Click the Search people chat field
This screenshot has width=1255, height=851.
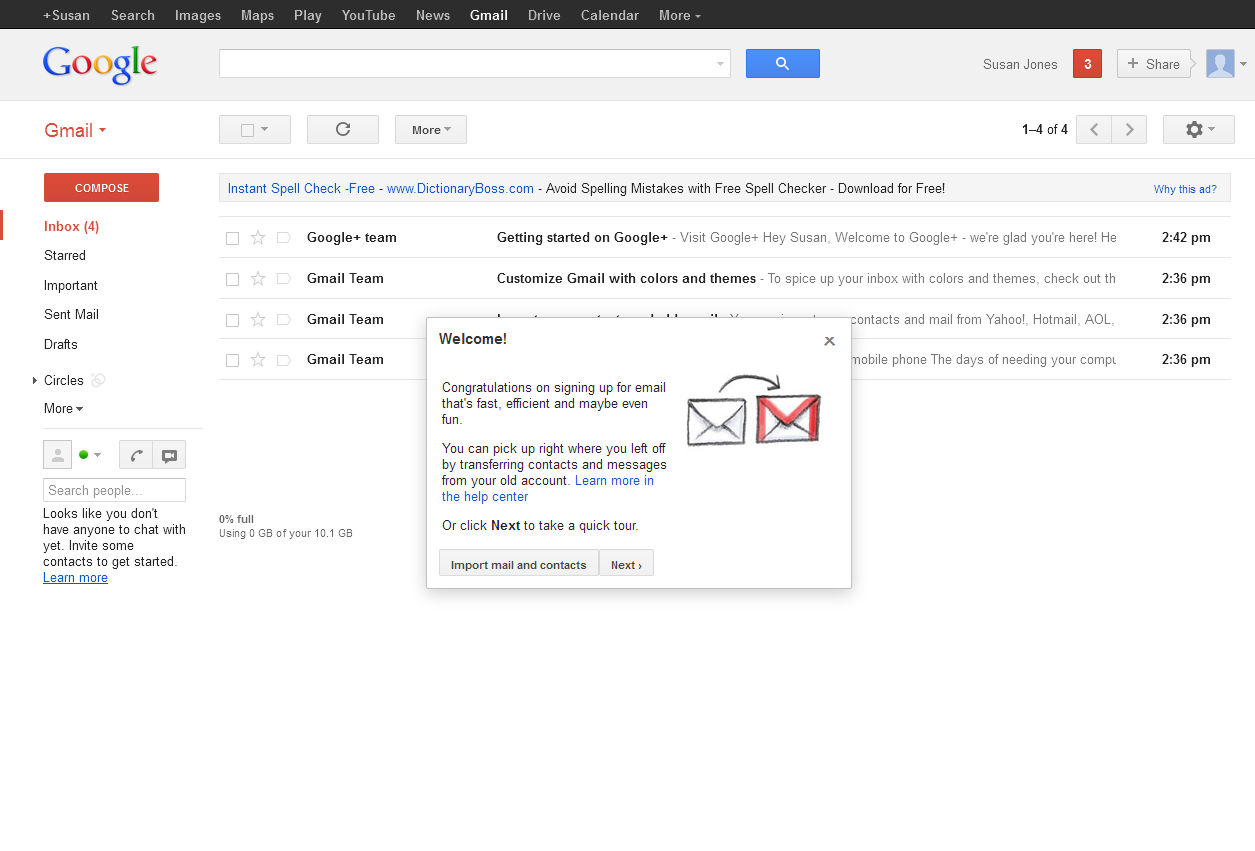click(114, 490)
